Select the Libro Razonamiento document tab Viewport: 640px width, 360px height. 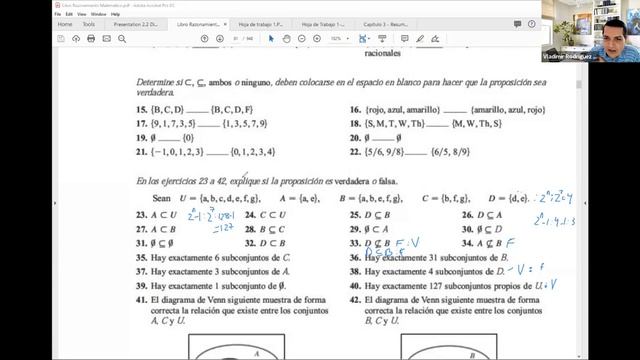point(198,24)
